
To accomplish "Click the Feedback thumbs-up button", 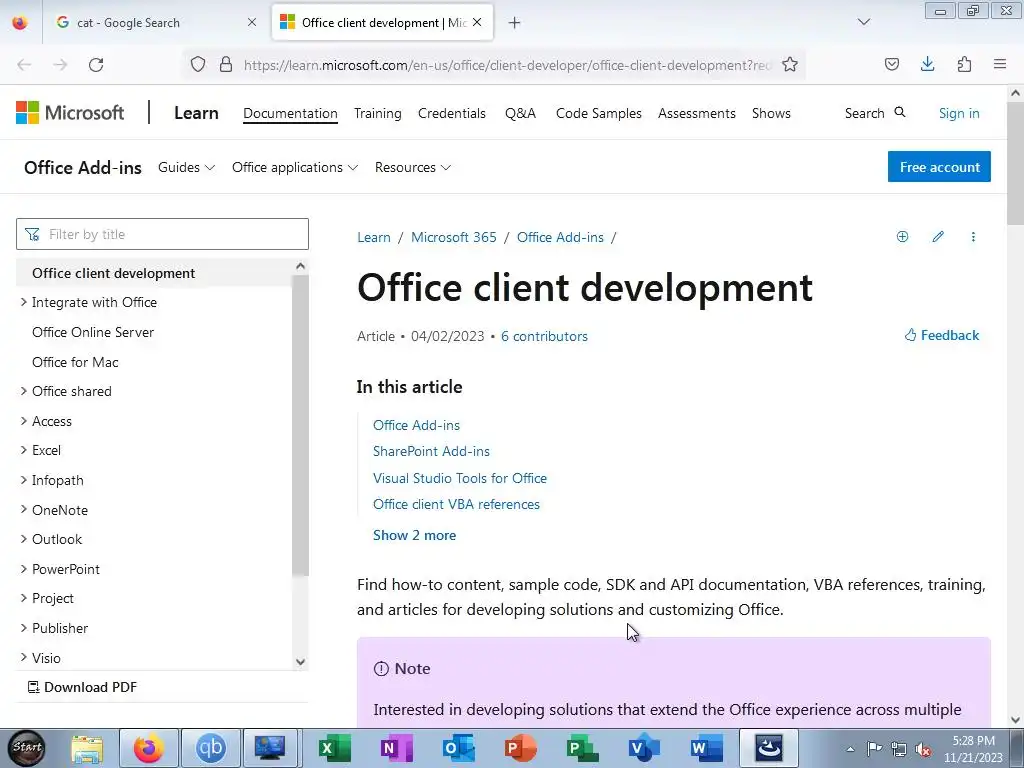I will (x=942, y=335).
